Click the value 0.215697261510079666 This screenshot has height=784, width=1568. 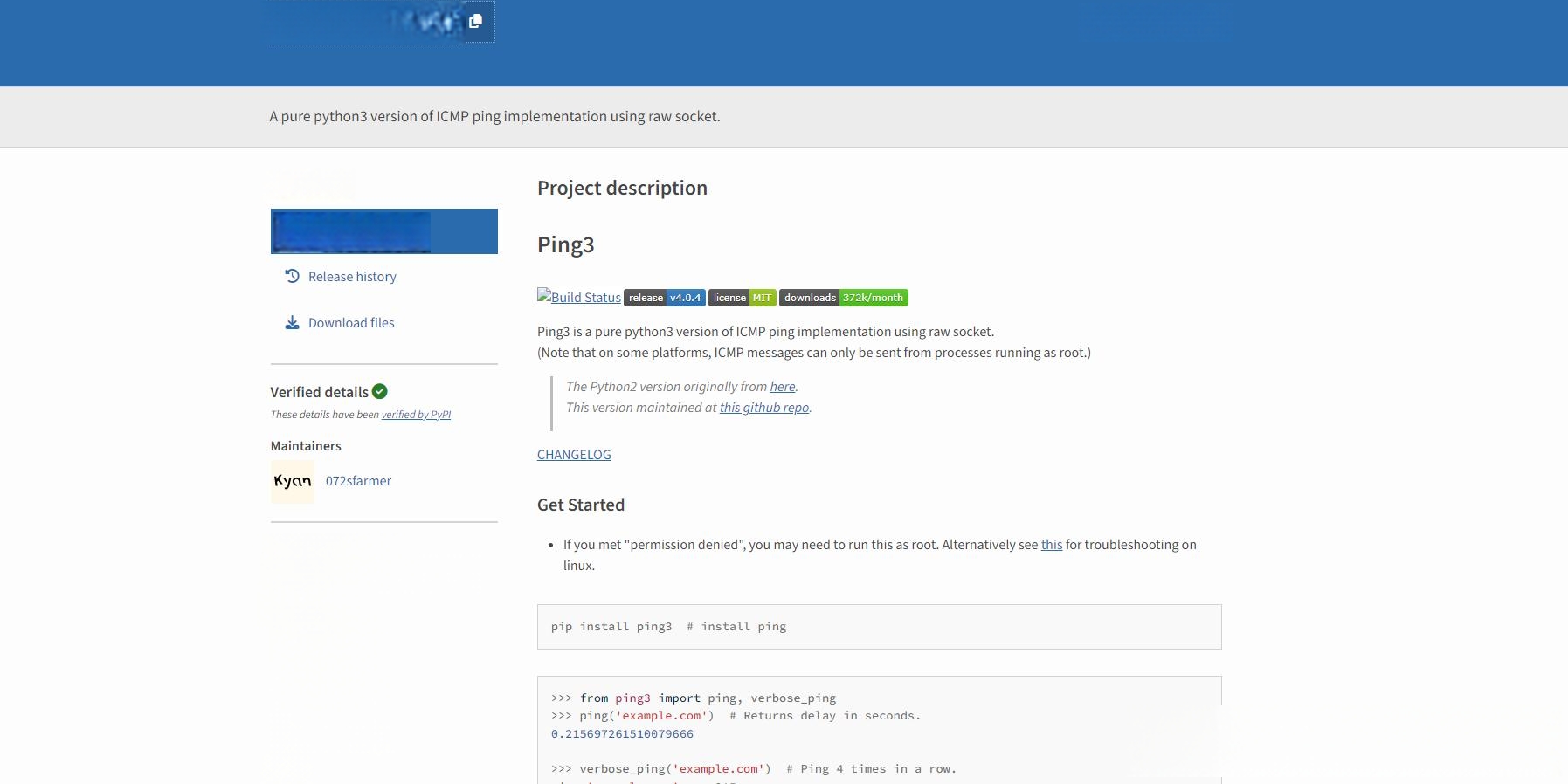tap(622, 734)
